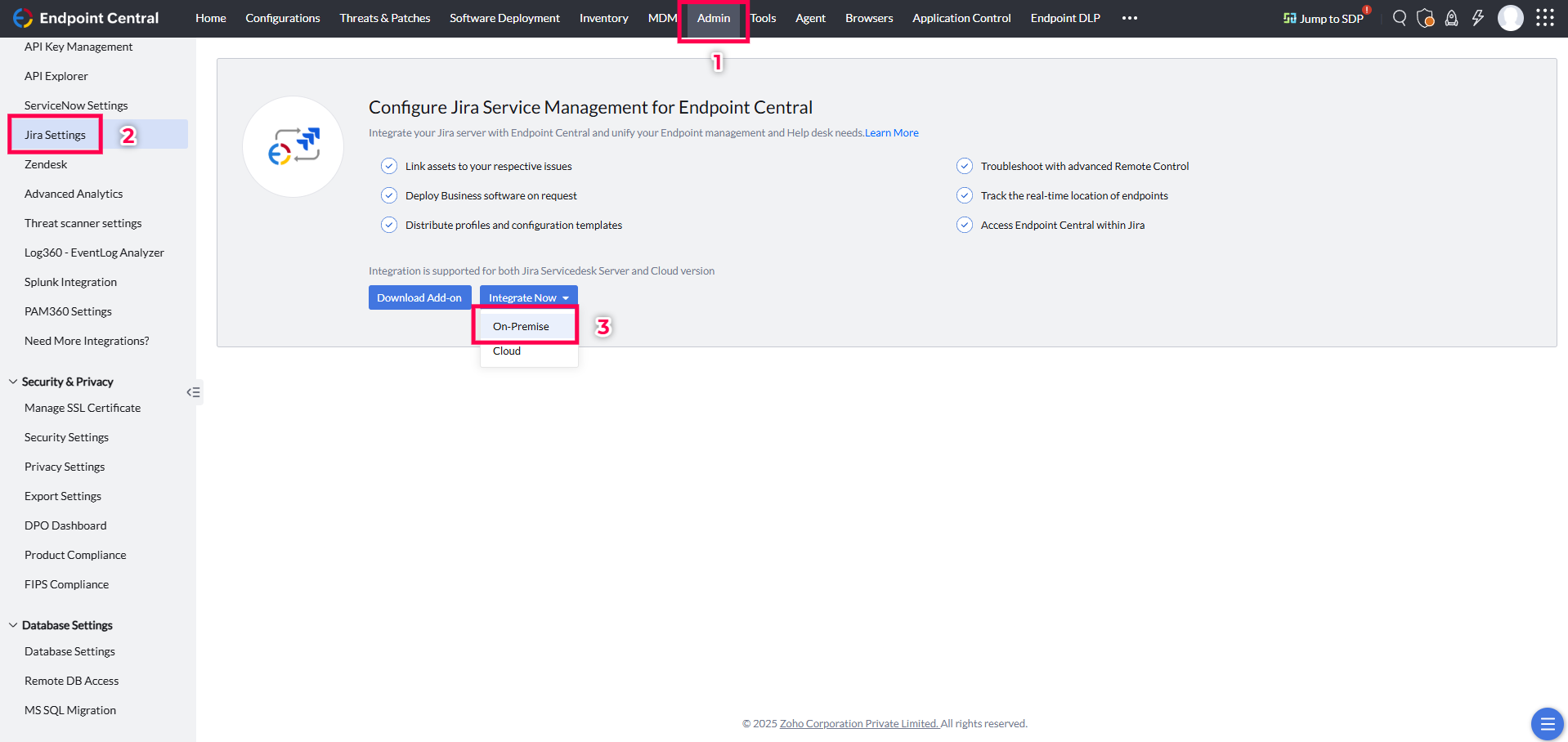Open the MDM tab
Image resolution: width=1568 pixels, height=742 pixels.
(662, 18)
